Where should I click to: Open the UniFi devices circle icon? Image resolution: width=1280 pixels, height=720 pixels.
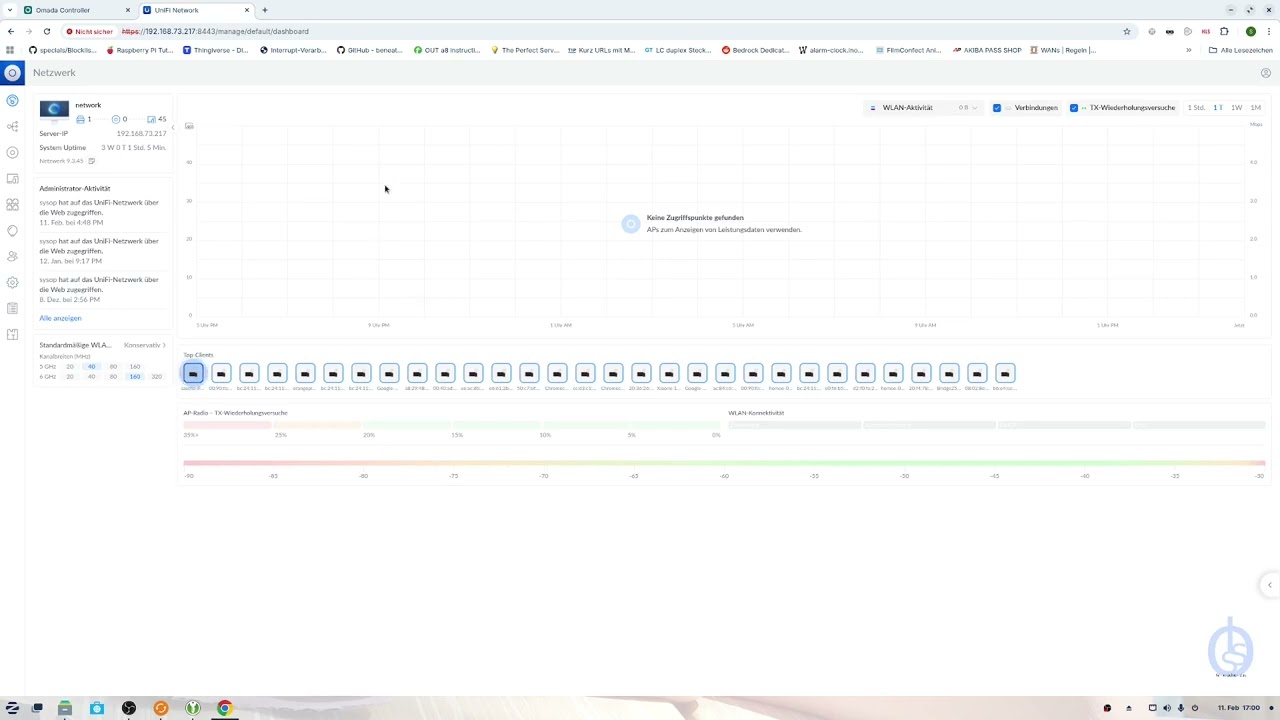(x=12, y=152)
